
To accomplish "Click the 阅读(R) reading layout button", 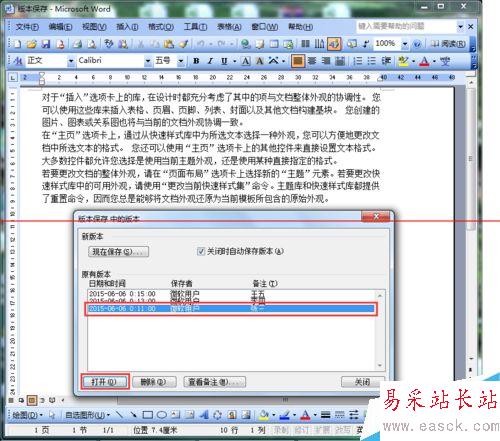I will (448, 44).
